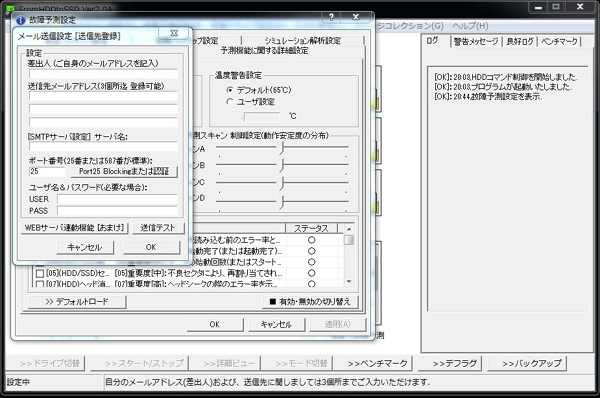Click the ステータス column header

point(311,228)
